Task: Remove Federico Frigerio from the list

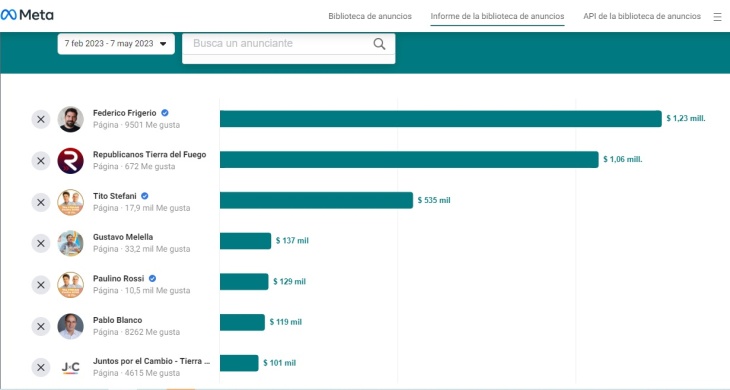Action: coord(41,119)
